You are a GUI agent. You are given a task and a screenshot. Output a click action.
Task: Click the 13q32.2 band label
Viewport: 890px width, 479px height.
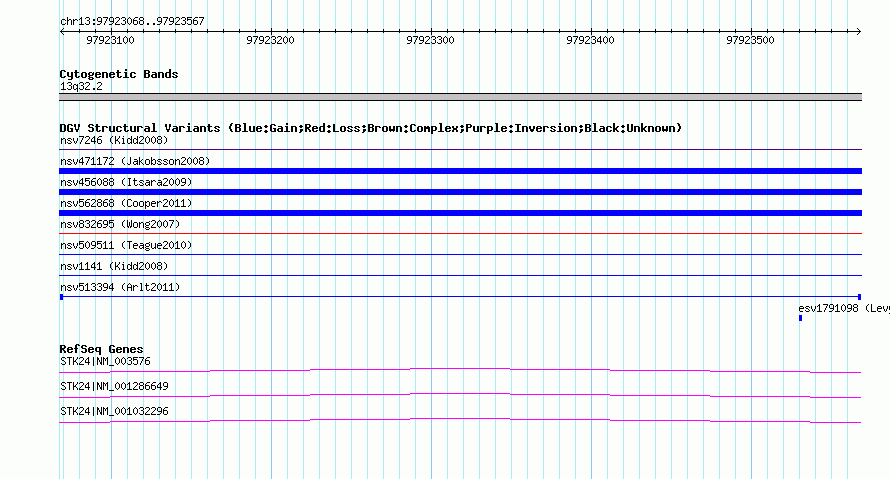81,86
